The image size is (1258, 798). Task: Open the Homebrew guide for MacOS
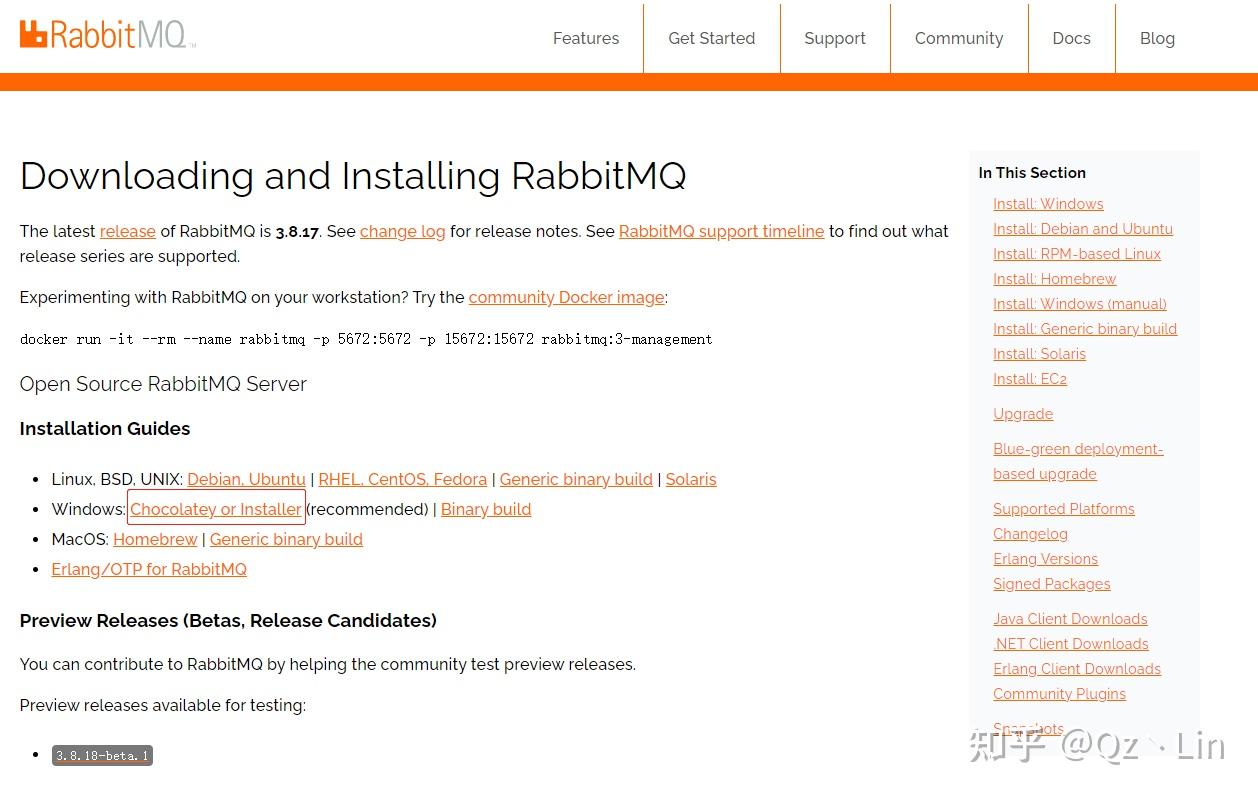155,539
